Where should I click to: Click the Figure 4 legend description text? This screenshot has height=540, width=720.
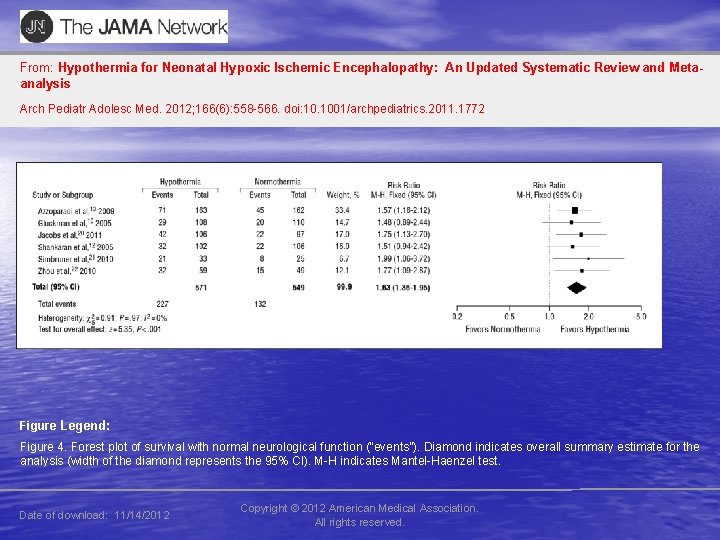coord(360,454)
